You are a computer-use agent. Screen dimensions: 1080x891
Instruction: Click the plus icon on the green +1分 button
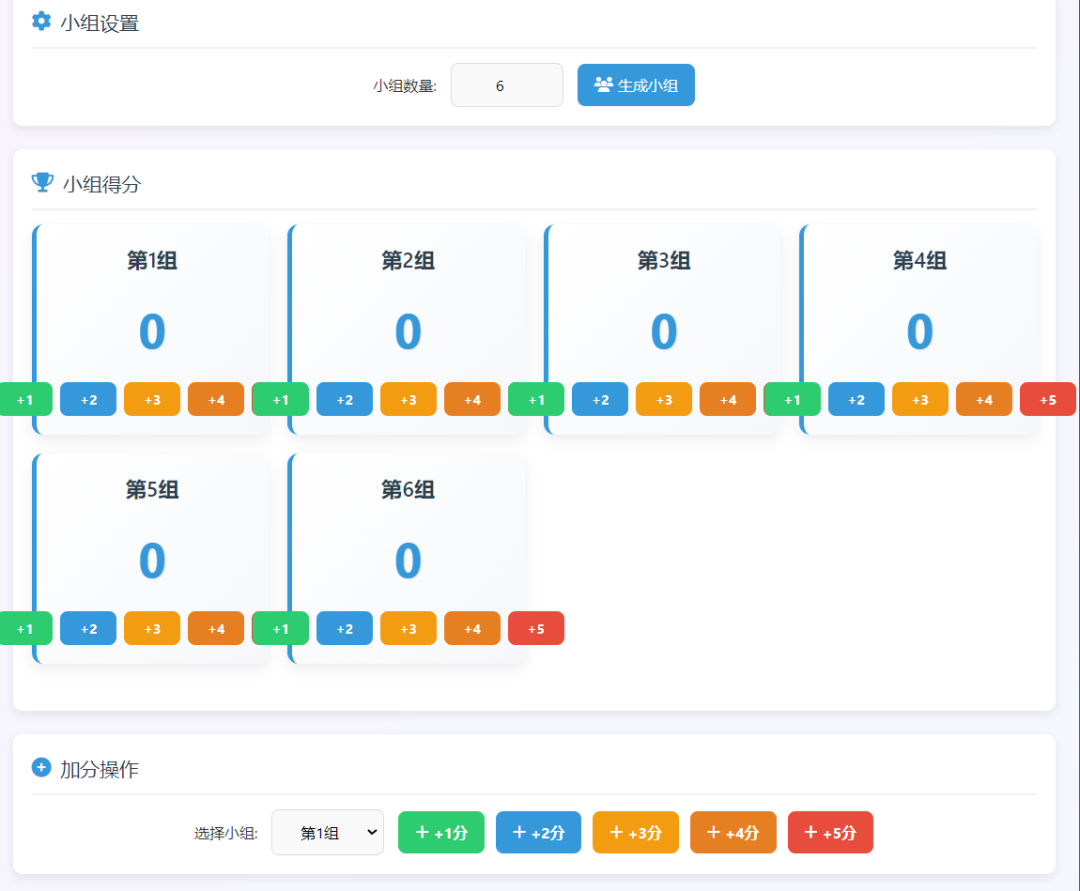(x=425, y=832)
